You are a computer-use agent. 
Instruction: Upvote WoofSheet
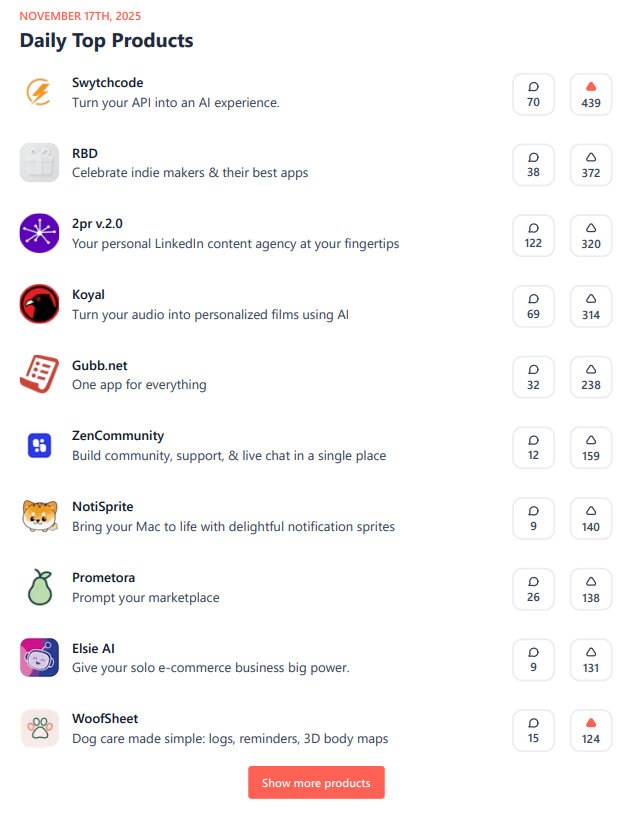point(591,730)
